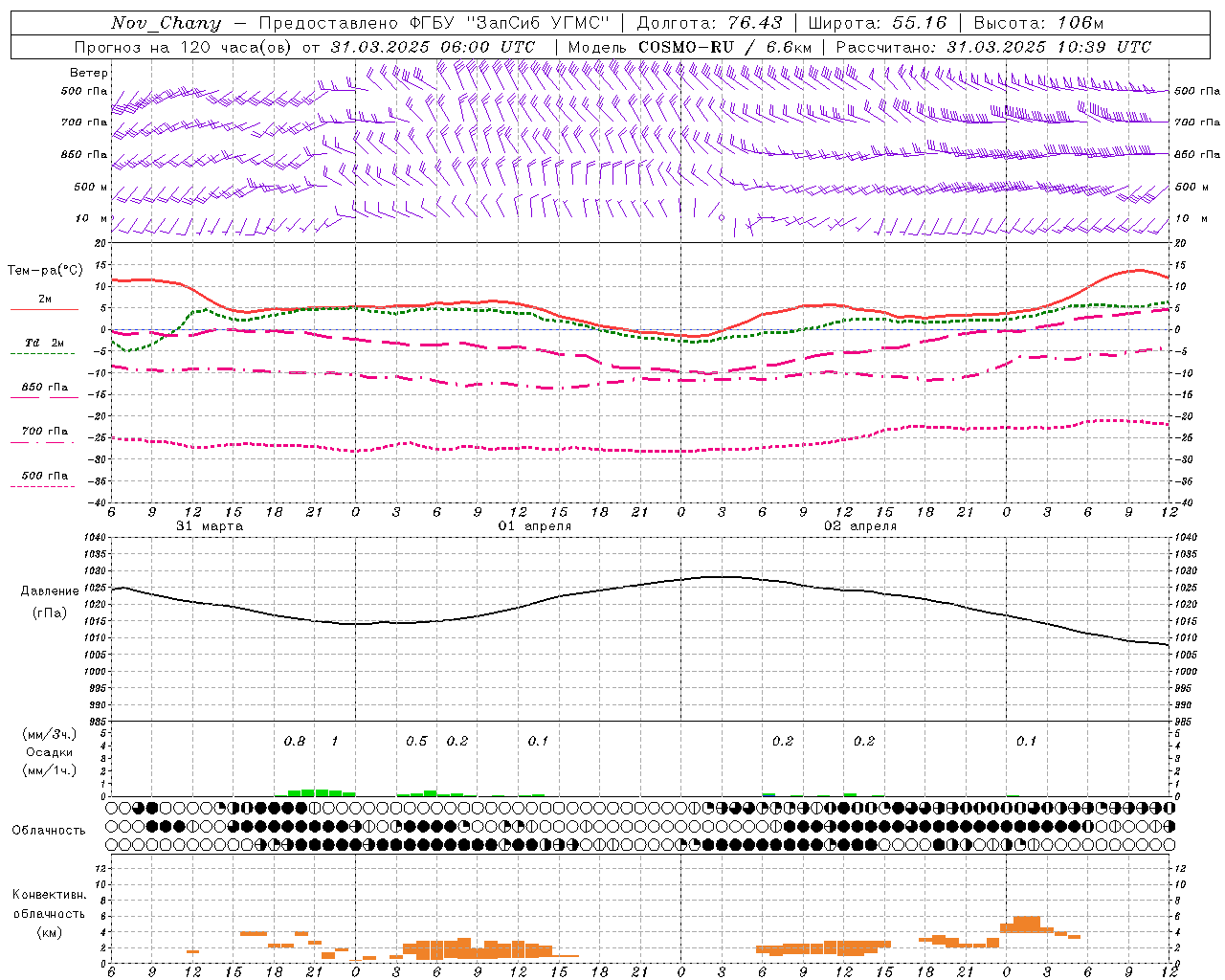Click the 'Ветер' wind panel label
1225x980 pixels.
tap(89, 73)
